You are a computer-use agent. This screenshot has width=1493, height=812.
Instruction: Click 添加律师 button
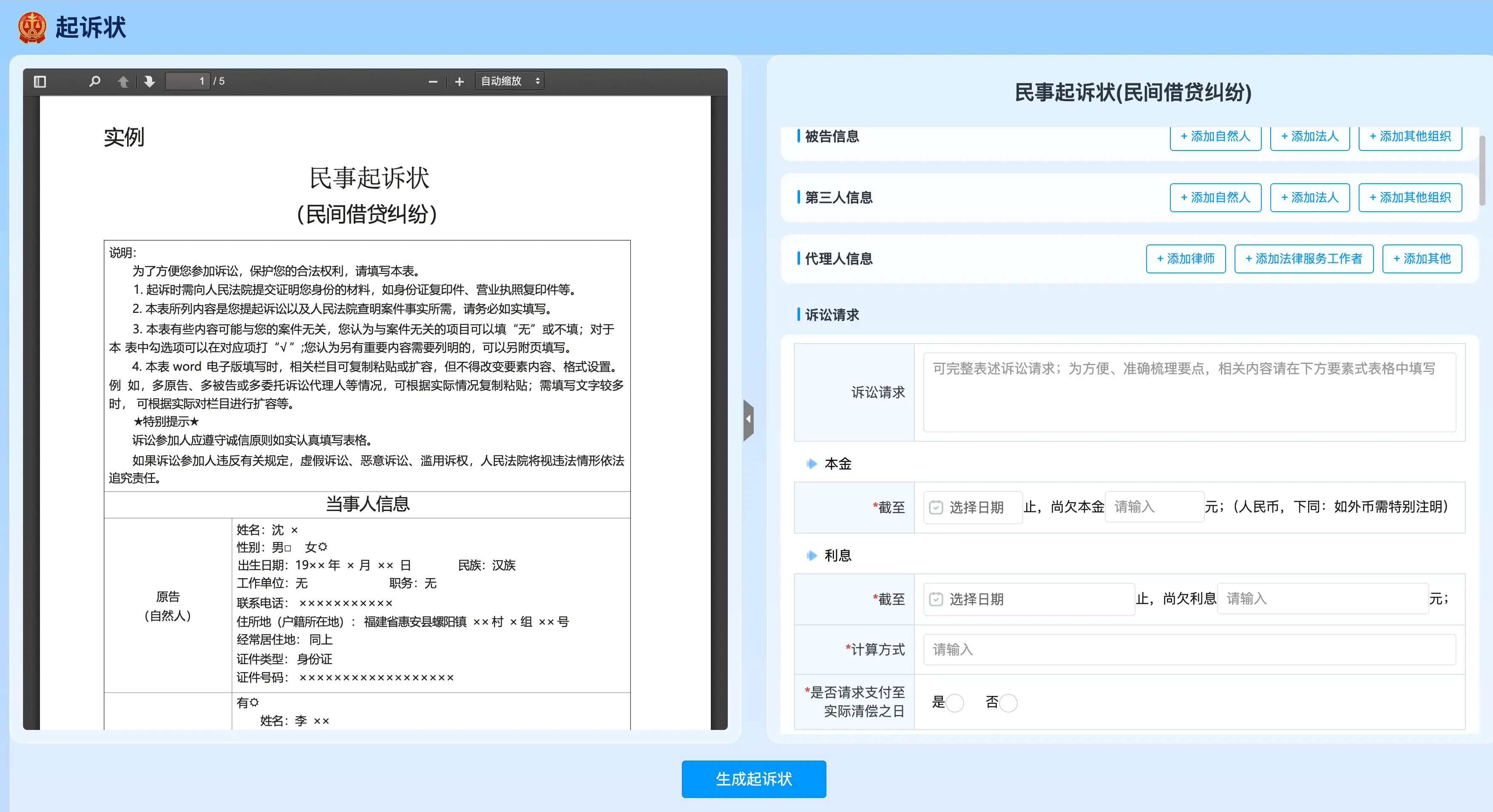point(1186,259)
